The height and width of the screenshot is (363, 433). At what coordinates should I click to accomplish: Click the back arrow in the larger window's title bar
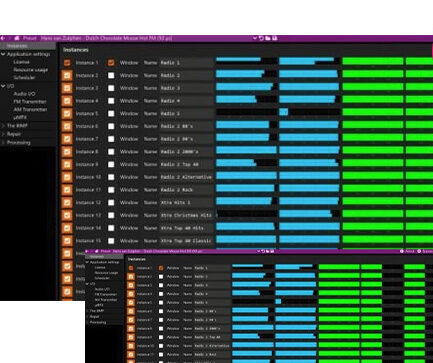tap(3, 38)
